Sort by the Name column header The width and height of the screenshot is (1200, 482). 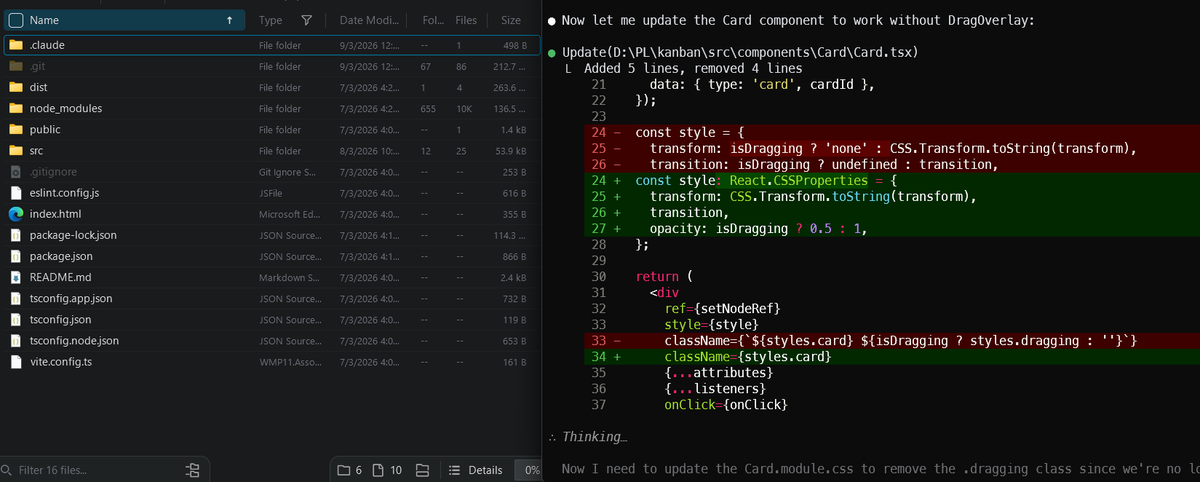[45, 20]
